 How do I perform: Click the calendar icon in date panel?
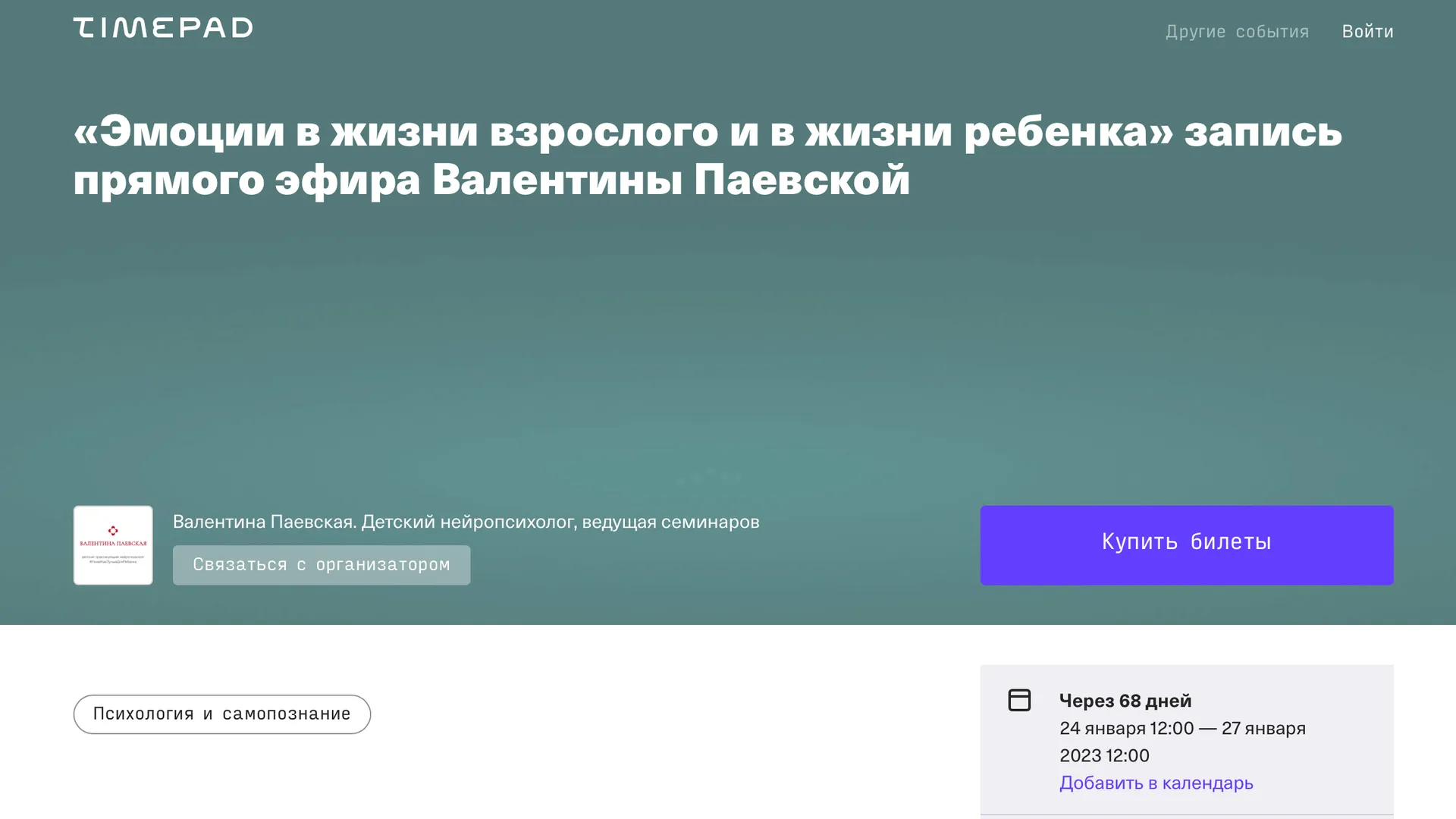1019,700
